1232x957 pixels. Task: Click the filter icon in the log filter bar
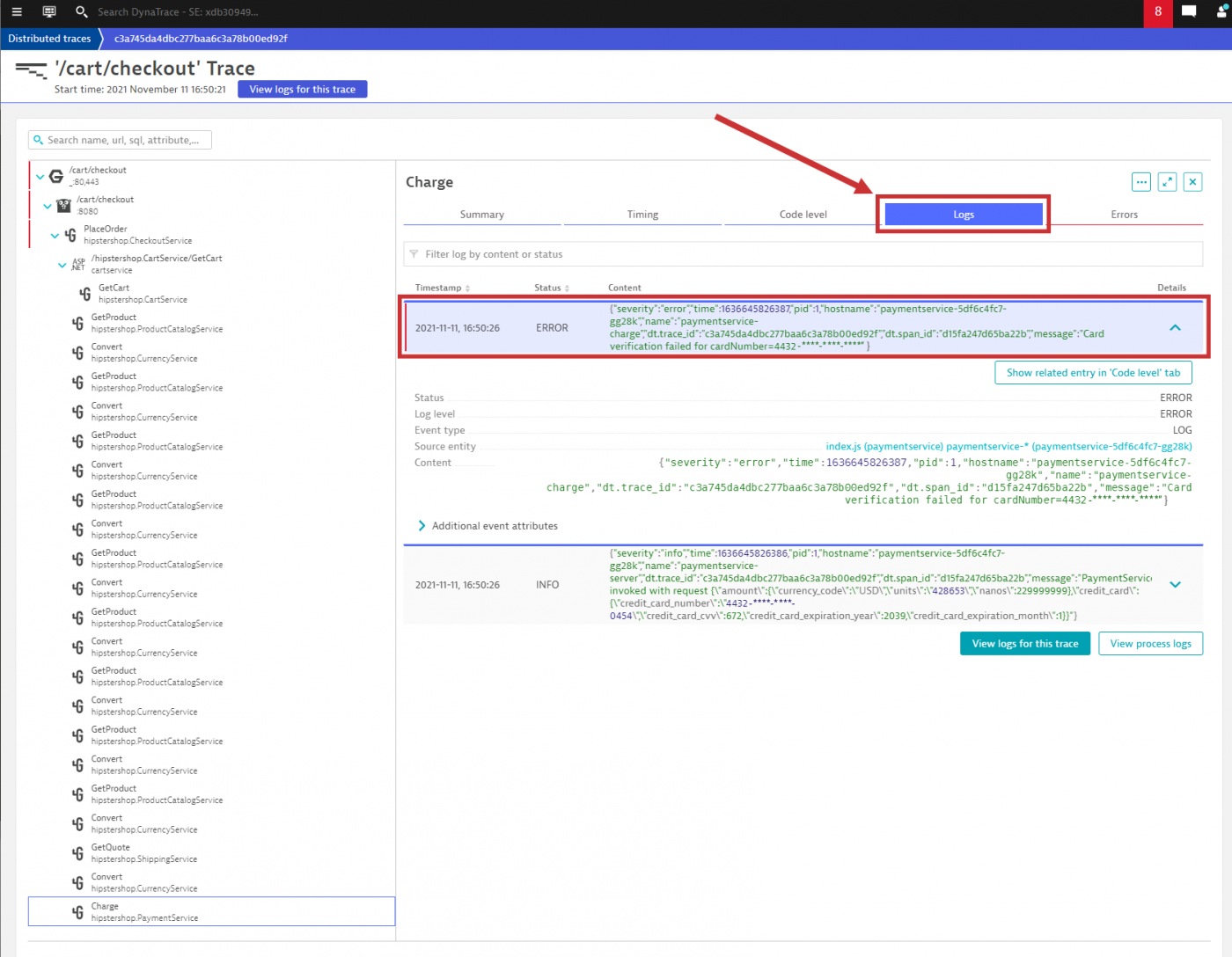coord(414,253)
